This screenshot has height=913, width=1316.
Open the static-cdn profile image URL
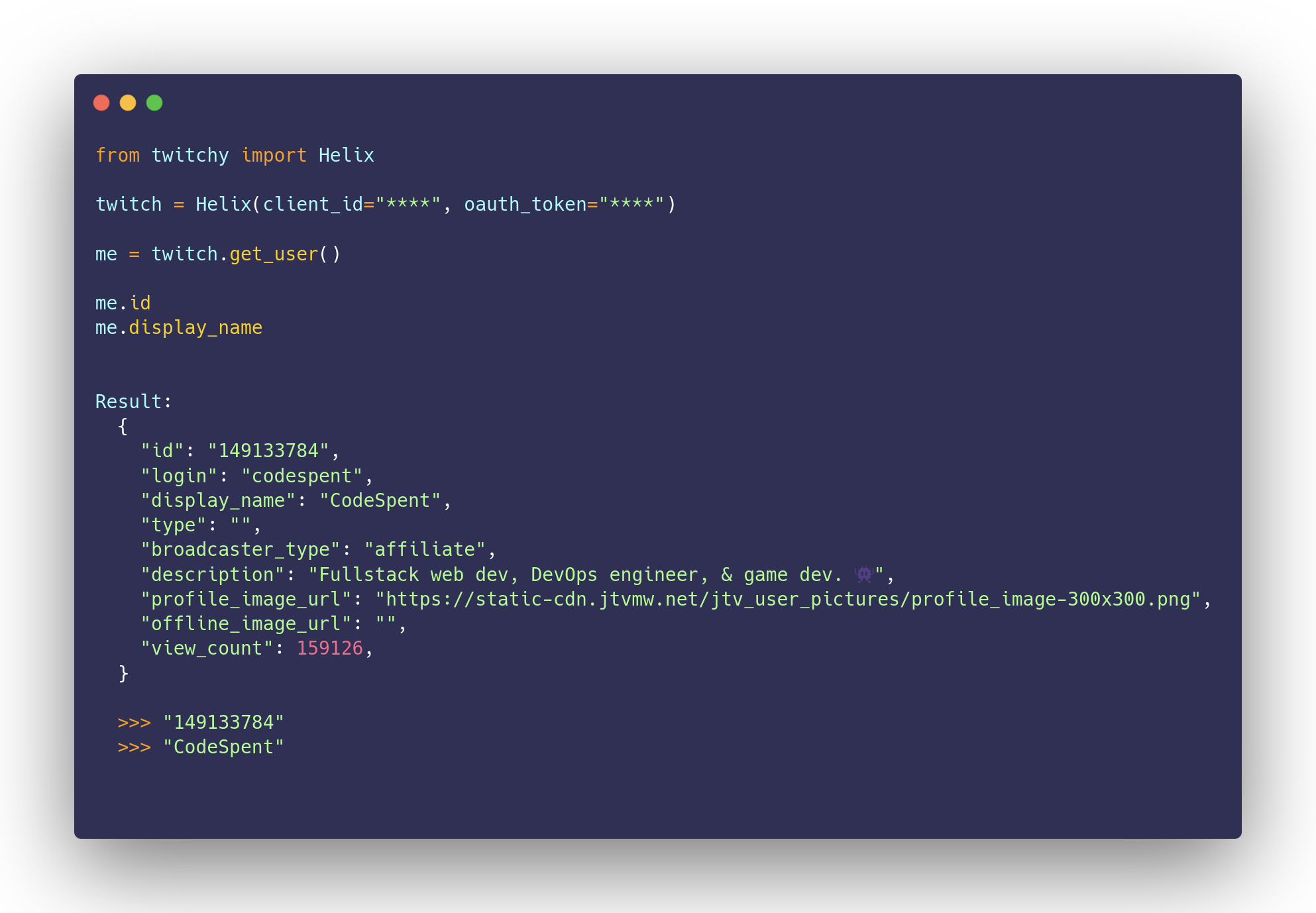[788, 600]
